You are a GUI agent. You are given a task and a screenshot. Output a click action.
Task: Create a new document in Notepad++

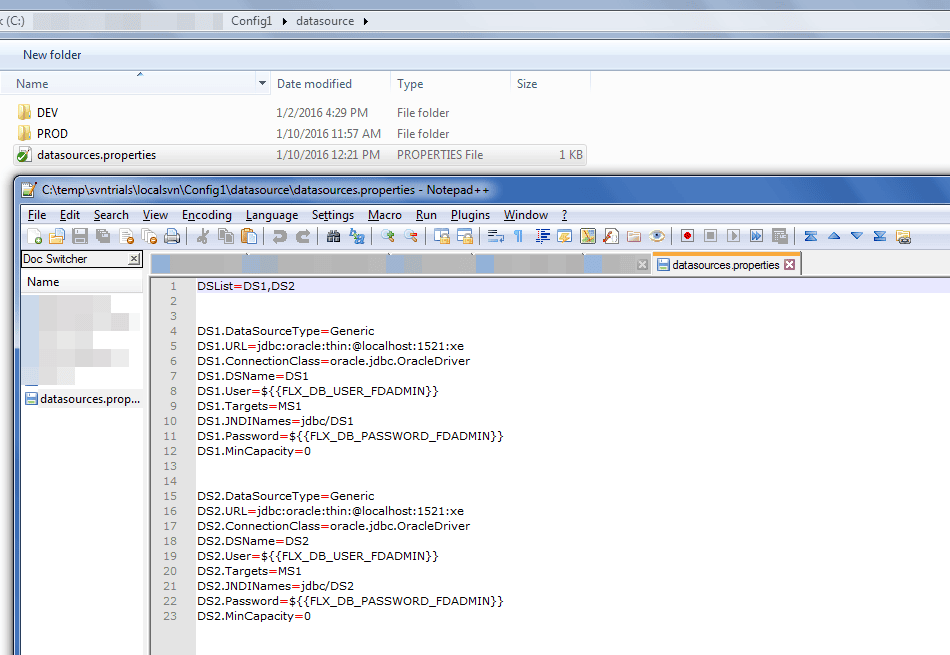click(x=35, y=236)
